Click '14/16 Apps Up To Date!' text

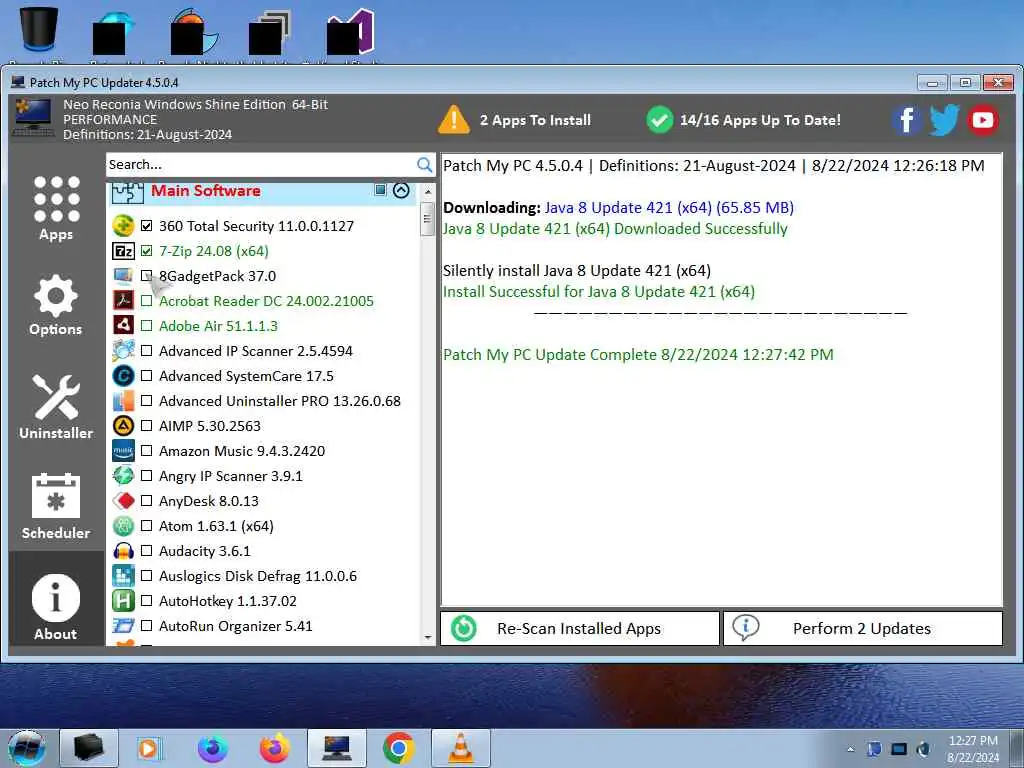click(x=760, y=120)
